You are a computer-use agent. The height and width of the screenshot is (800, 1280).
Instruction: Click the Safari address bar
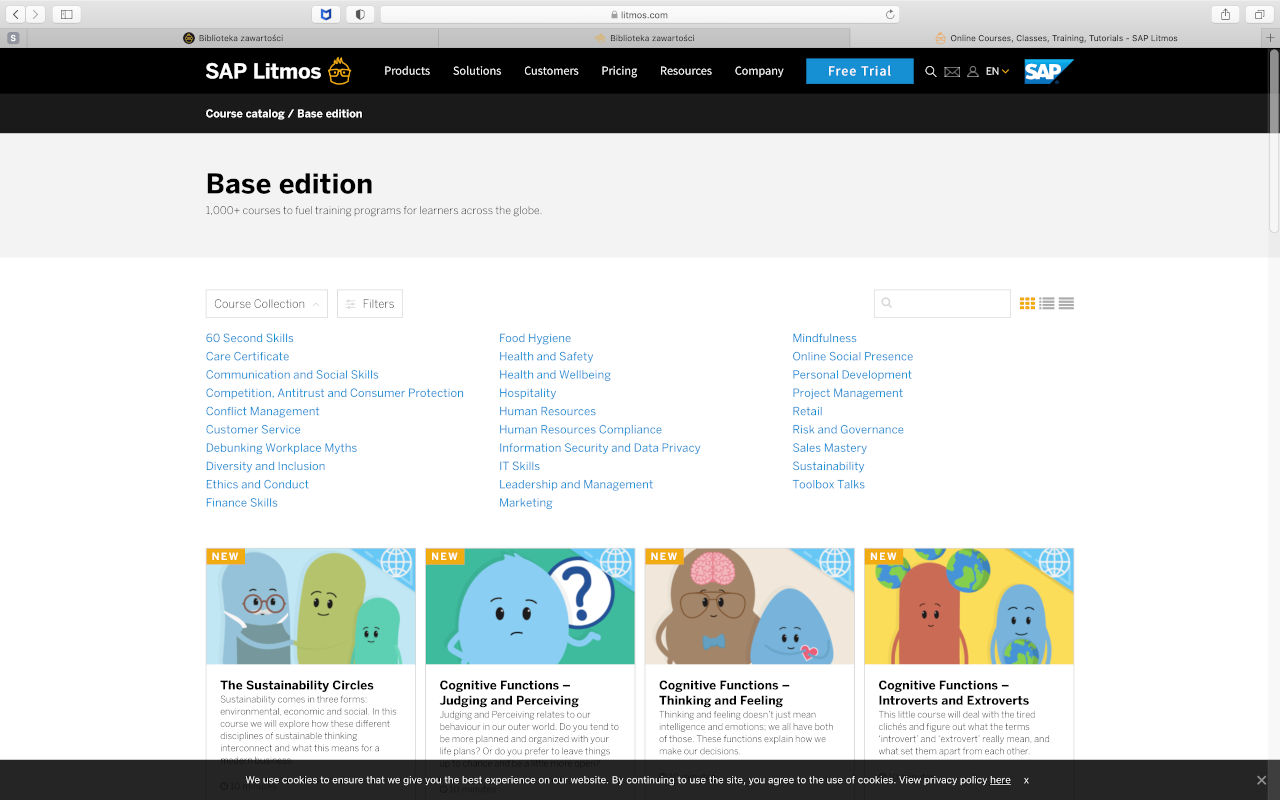coord(640,14)
